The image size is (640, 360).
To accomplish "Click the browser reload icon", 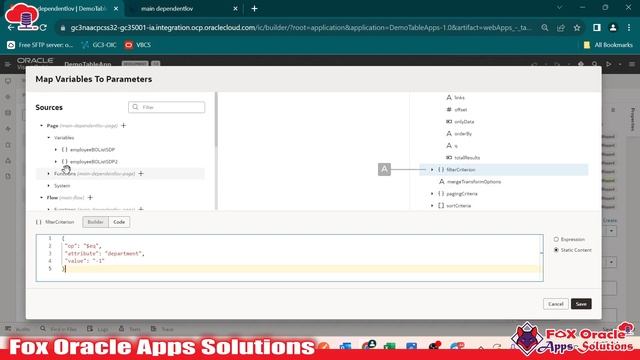I will [x=43, y=28].
